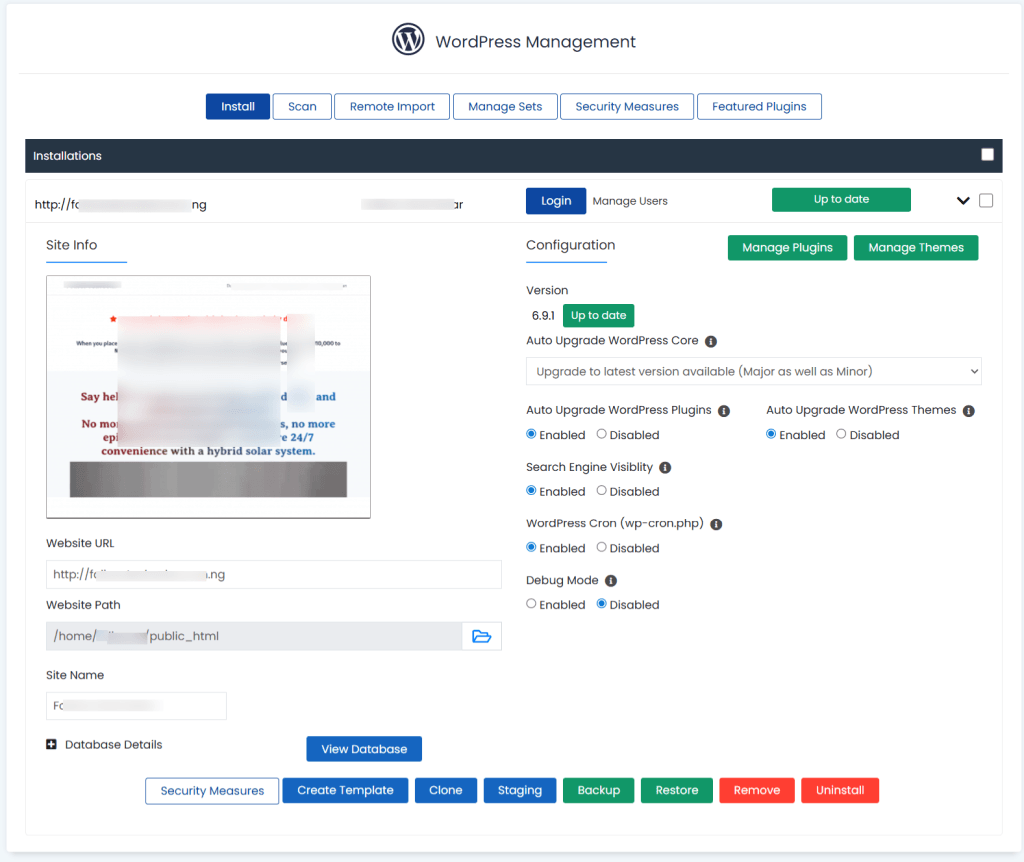Open the folder browser for Website Path

tap(481, 635)
